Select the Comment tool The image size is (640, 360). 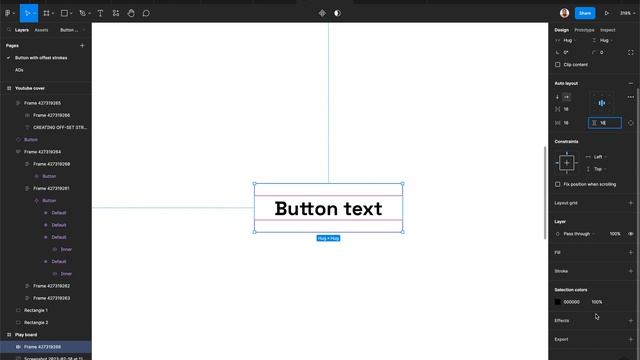pyautogui.click(x=146, y=13)
